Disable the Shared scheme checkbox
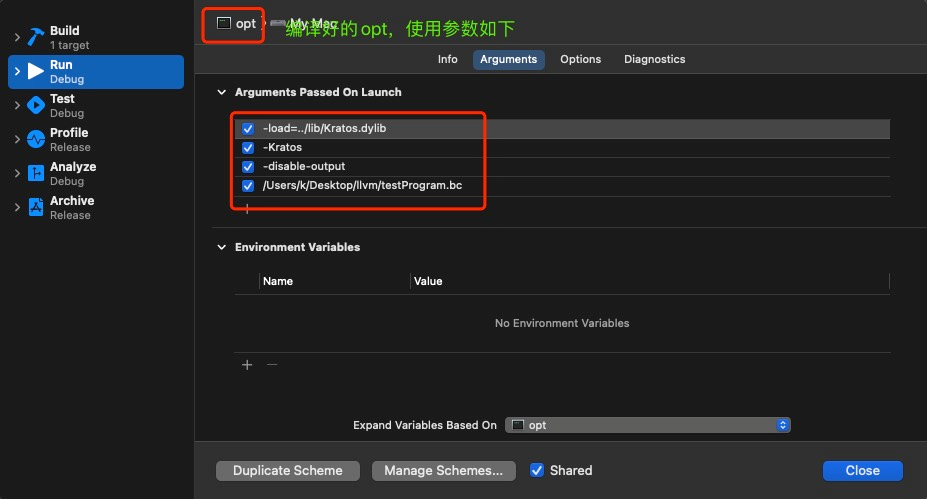 click(x=537, y=470)
